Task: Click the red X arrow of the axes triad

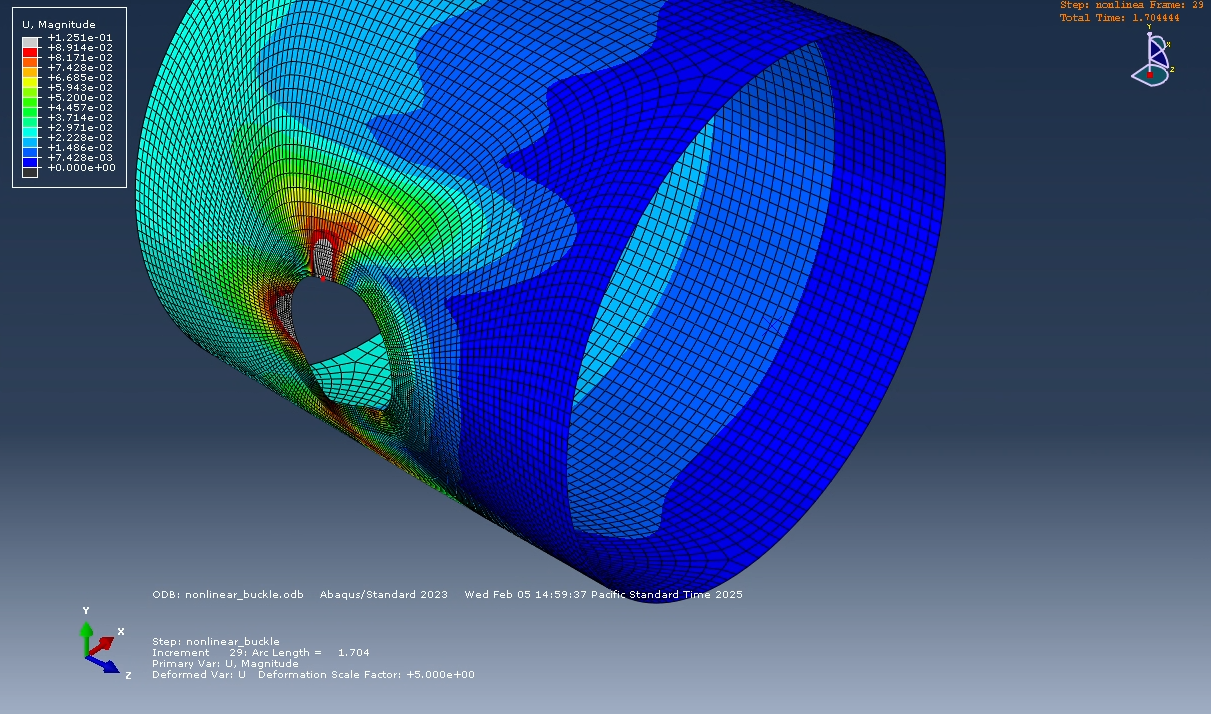Action: (105, 643)
